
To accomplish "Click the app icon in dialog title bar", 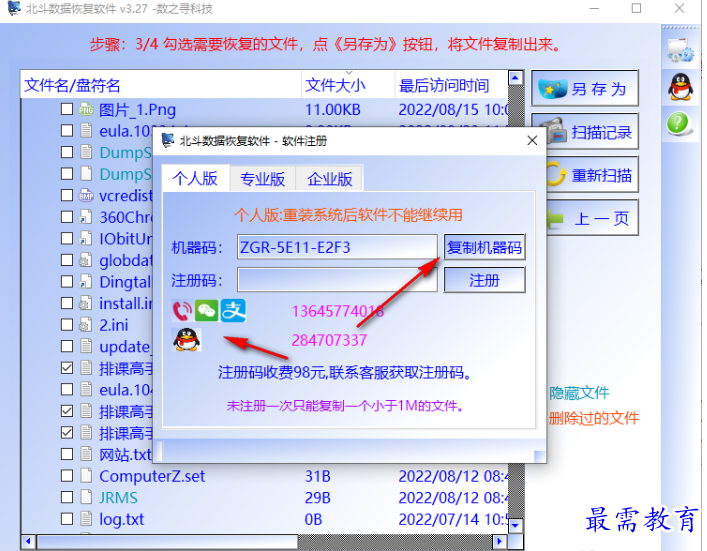I will pos(168,140).
